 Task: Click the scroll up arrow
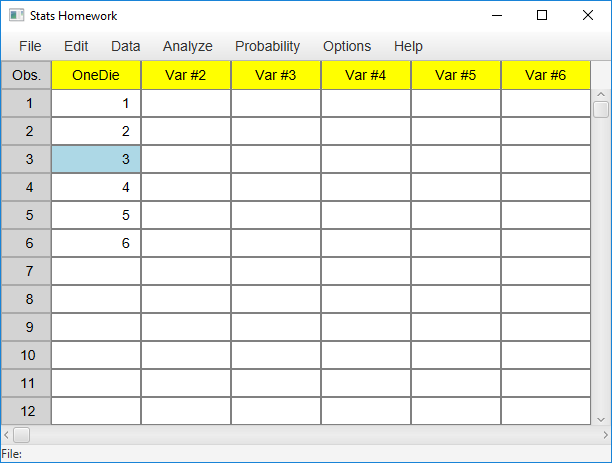click(601, 94)
